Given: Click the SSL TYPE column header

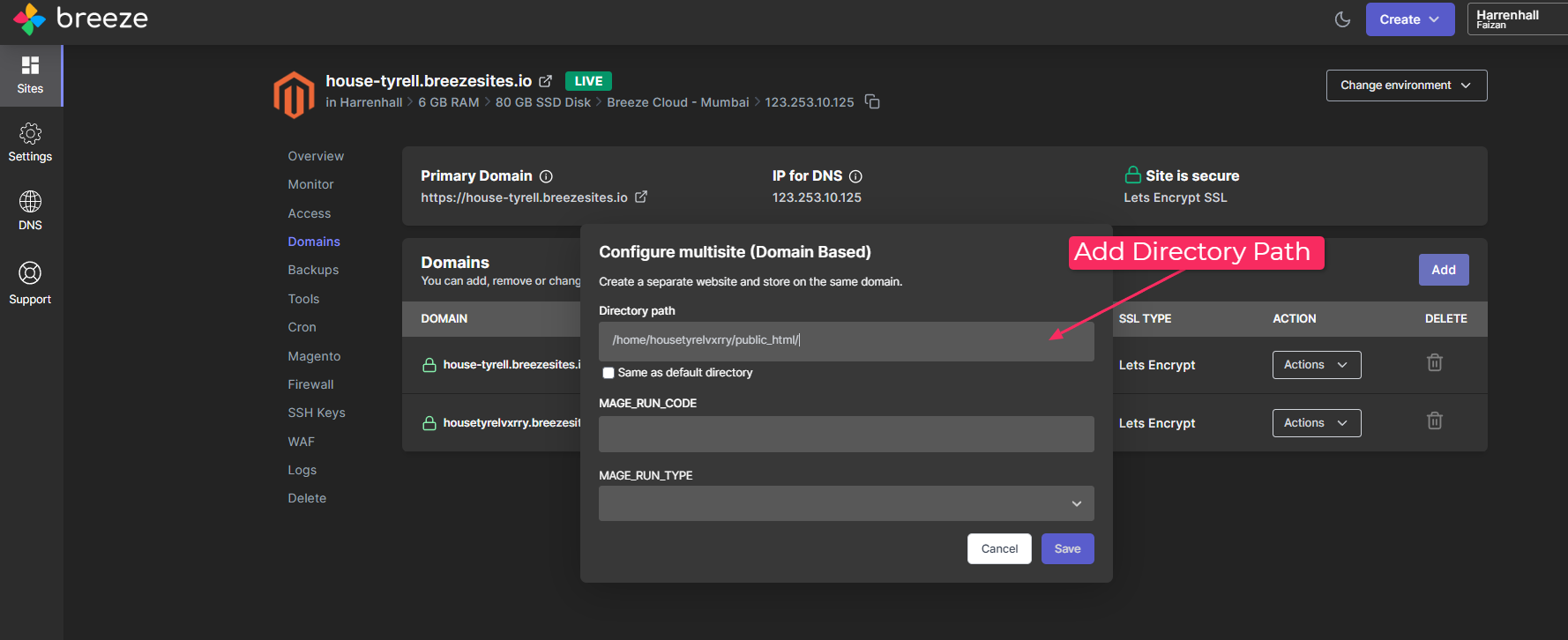Looking at the screenshot, I should 1145,319.
